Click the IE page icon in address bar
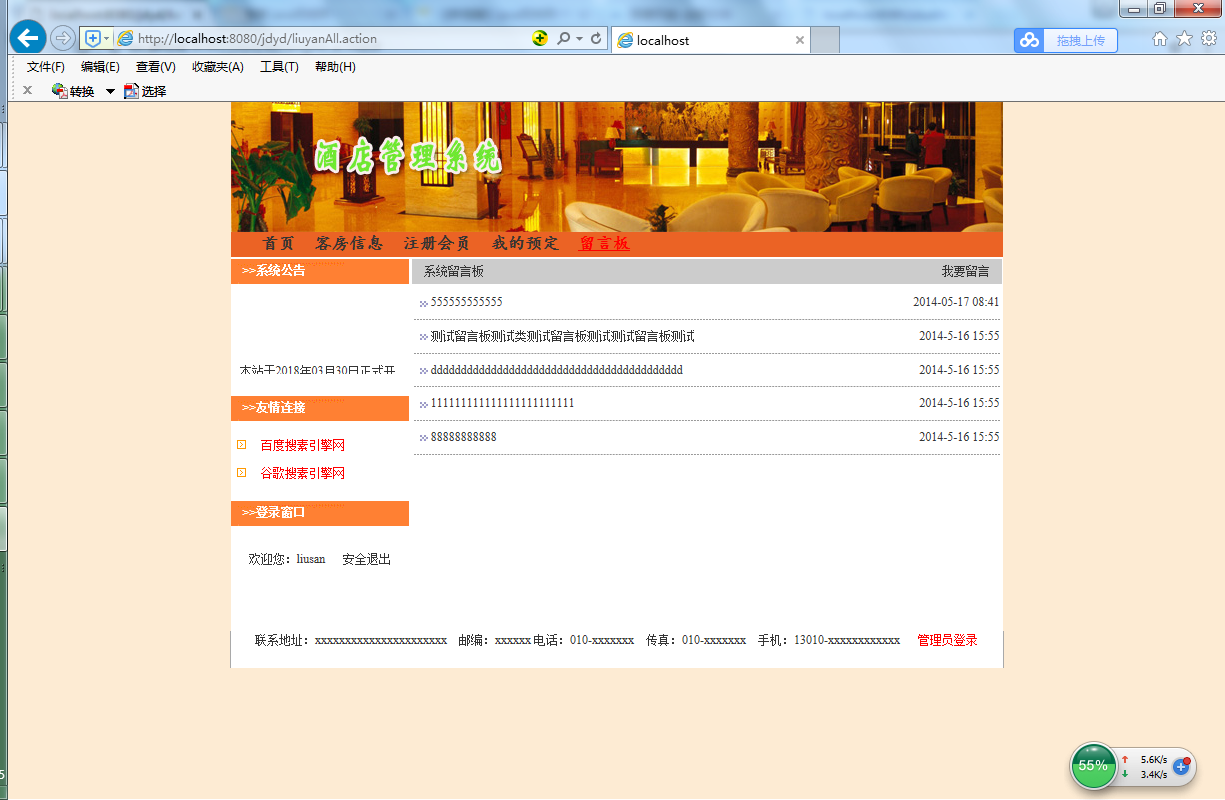Viewport: 1225px width, 800px height. pos(125,39)
